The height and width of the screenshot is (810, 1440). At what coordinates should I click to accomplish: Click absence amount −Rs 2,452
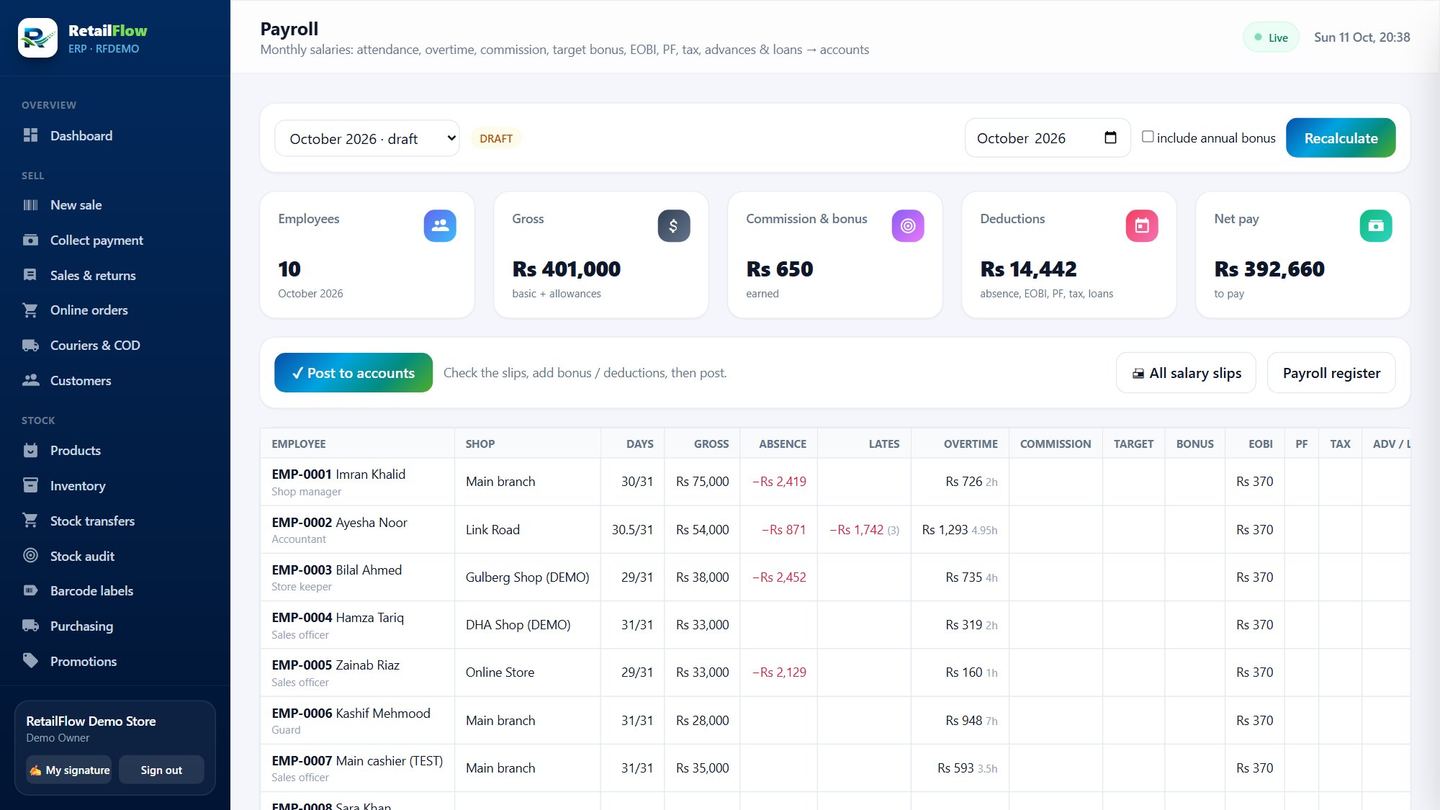coord(779,577)
